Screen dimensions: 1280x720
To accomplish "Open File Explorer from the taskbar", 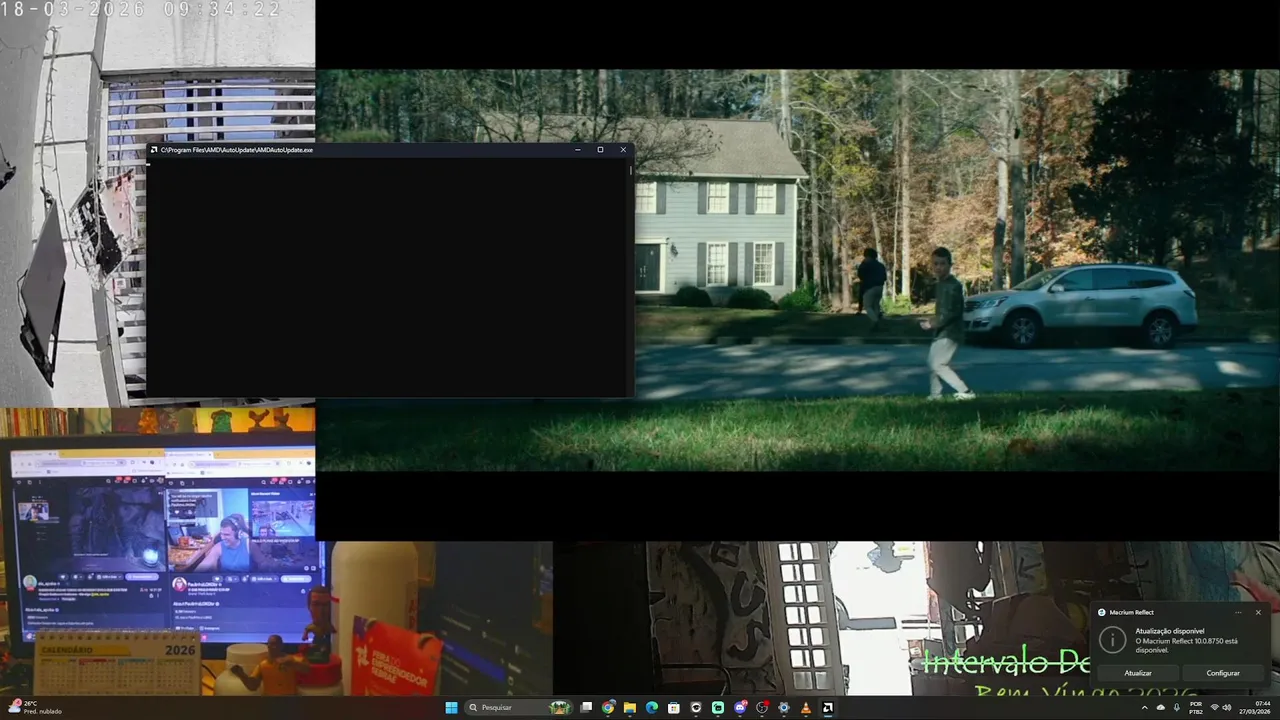I will pos(630,707).
